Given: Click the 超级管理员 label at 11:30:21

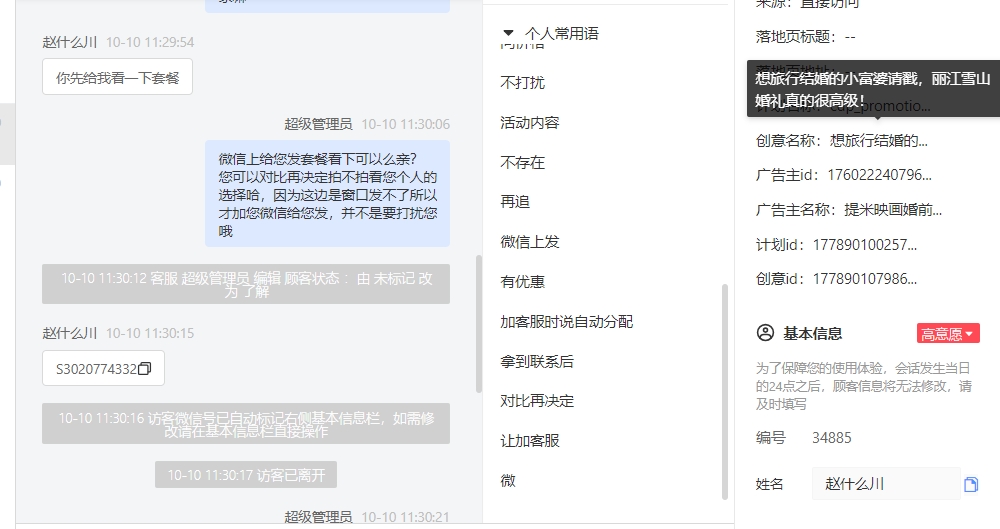Looking at the screenshot, I should click(x=318, y=516).
